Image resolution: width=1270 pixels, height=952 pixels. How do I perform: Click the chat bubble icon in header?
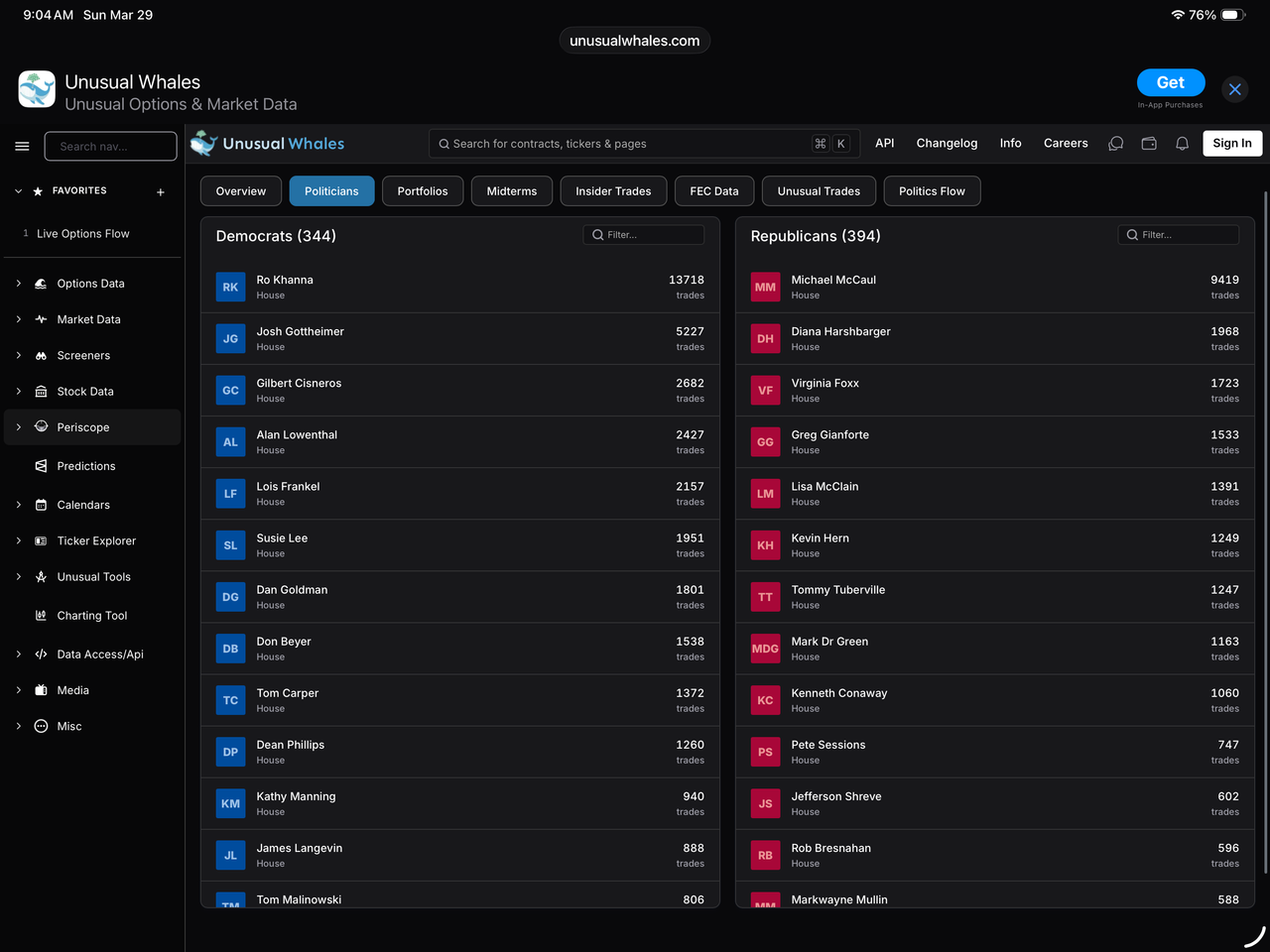point(1116,144)
